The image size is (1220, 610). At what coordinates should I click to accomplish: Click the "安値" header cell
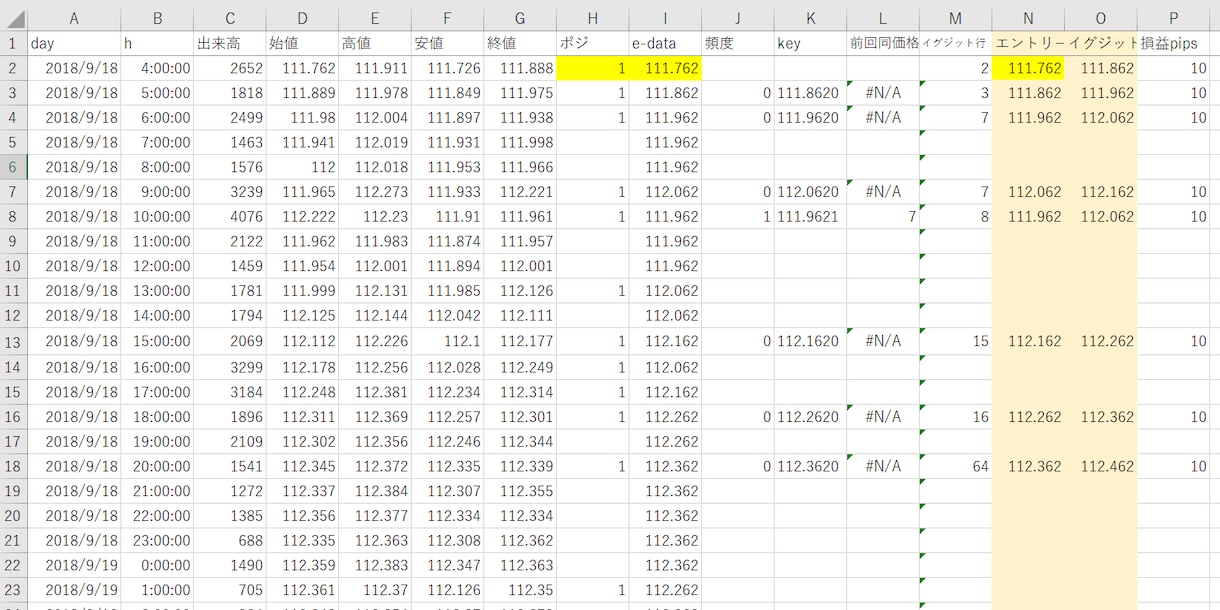tap(447, 43)
